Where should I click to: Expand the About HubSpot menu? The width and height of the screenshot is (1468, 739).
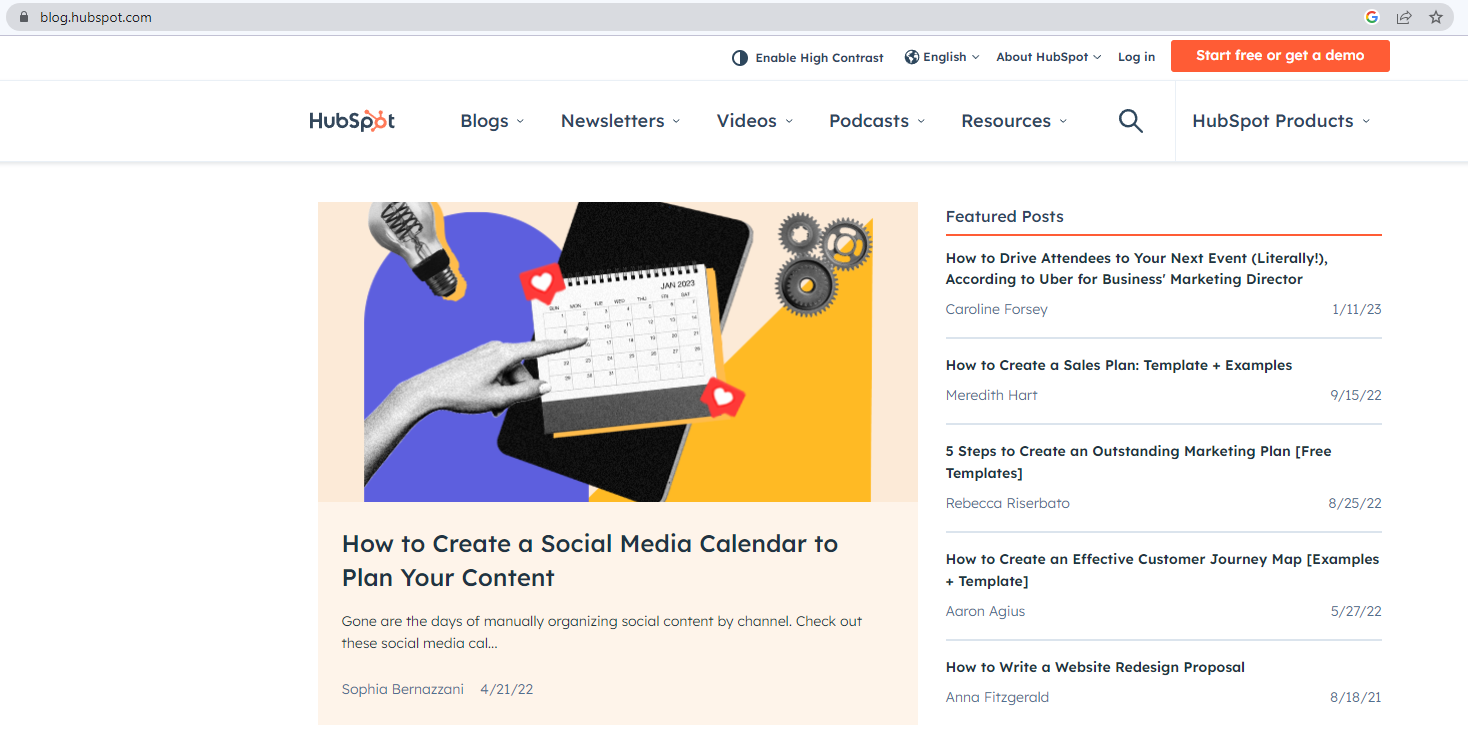(x=1048, y=57)
